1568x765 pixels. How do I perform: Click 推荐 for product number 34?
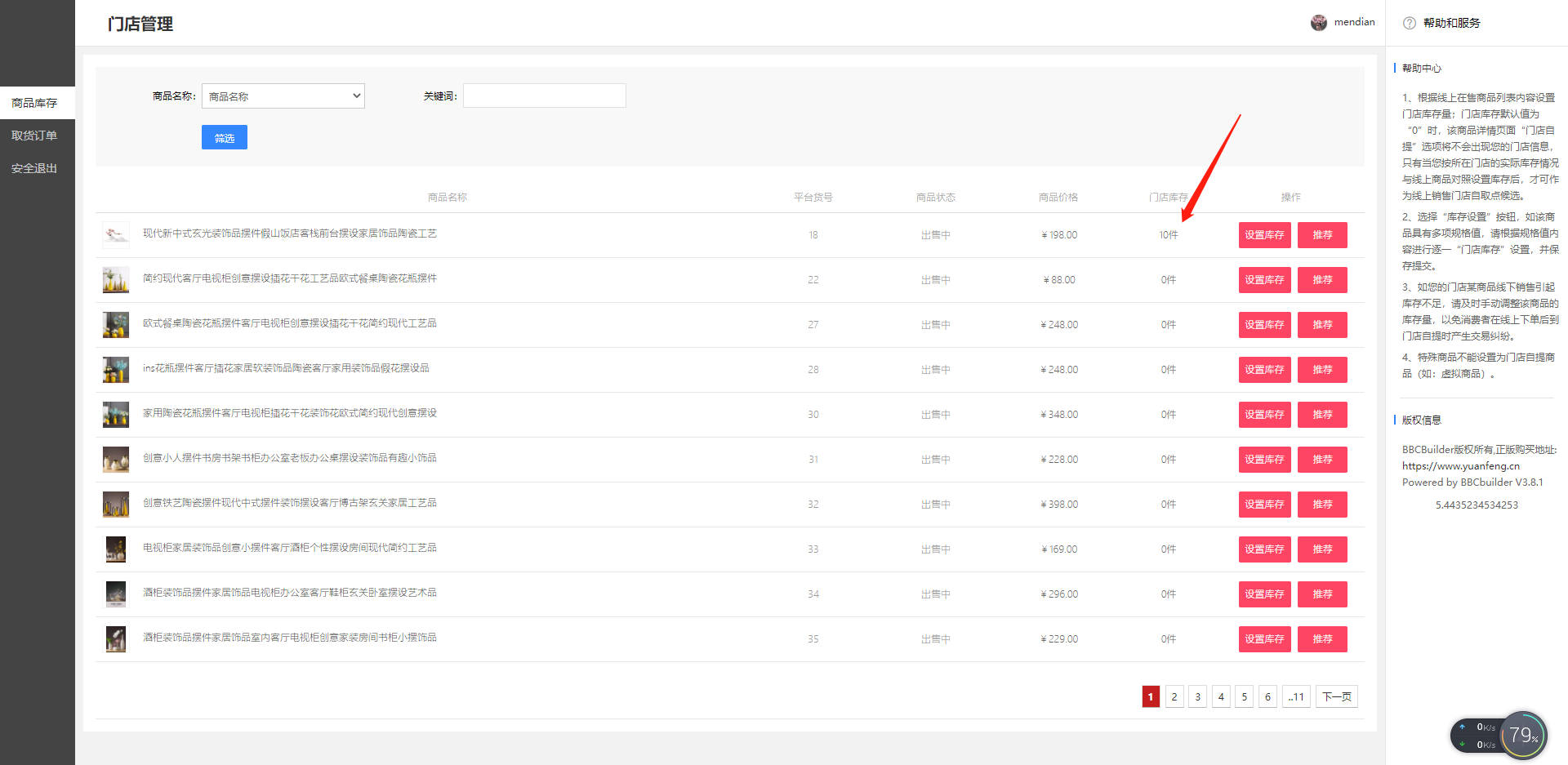1322,594
